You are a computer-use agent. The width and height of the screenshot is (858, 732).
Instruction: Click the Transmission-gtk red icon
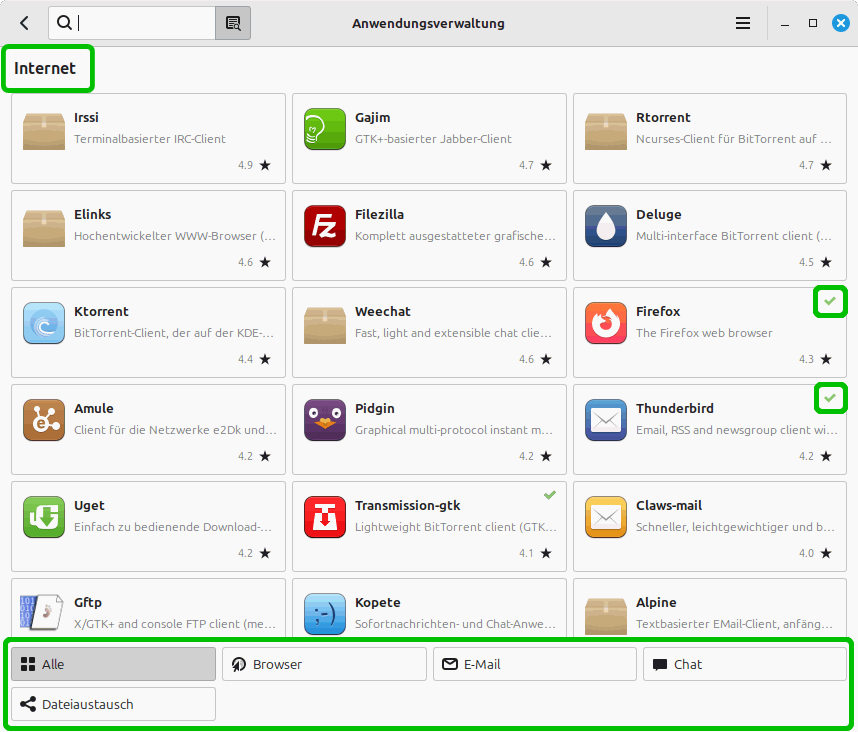tap(324, 517)
